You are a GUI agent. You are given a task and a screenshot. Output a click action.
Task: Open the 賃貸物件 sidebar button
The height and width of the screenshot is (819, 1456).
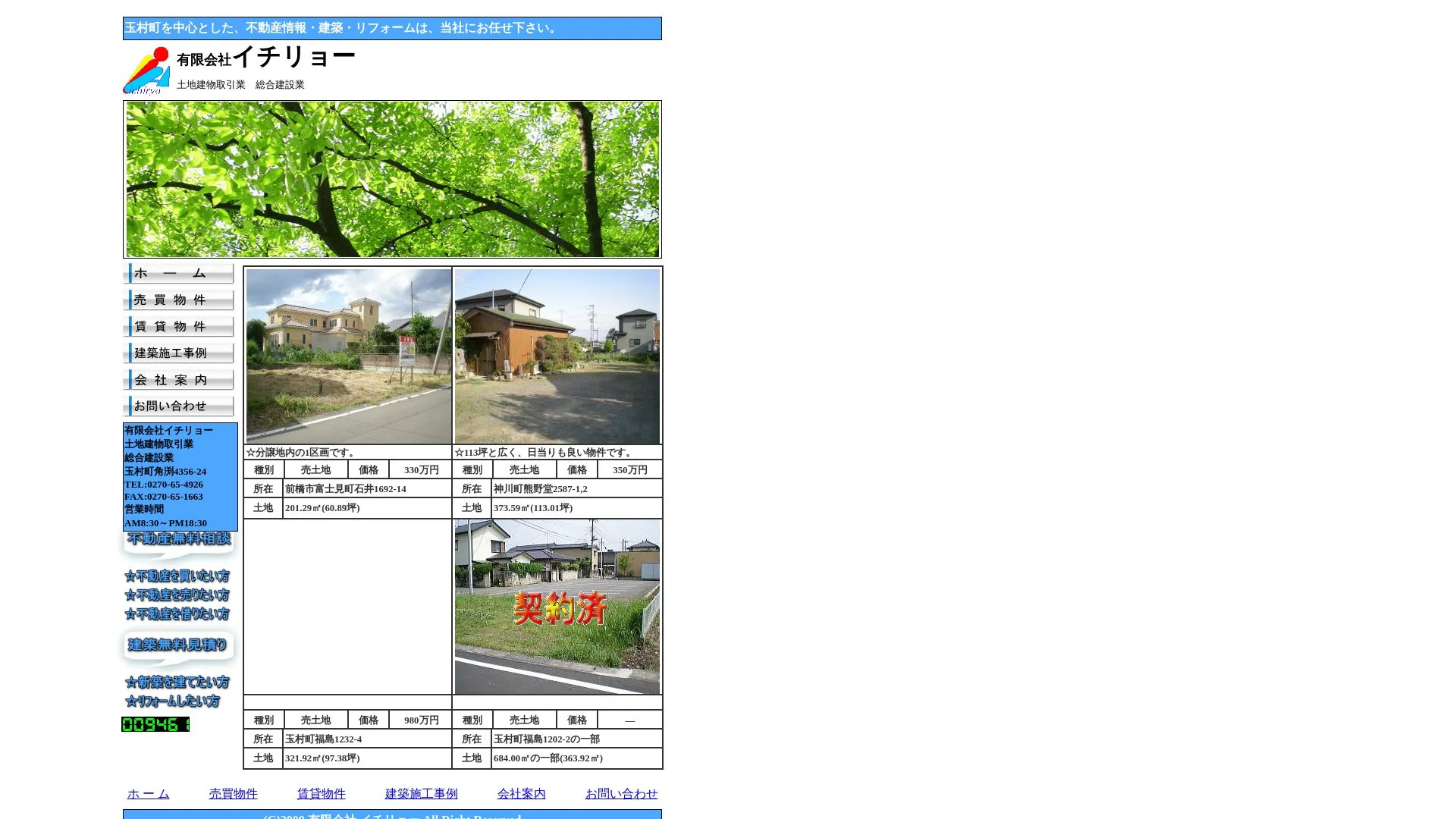[179, 327]
